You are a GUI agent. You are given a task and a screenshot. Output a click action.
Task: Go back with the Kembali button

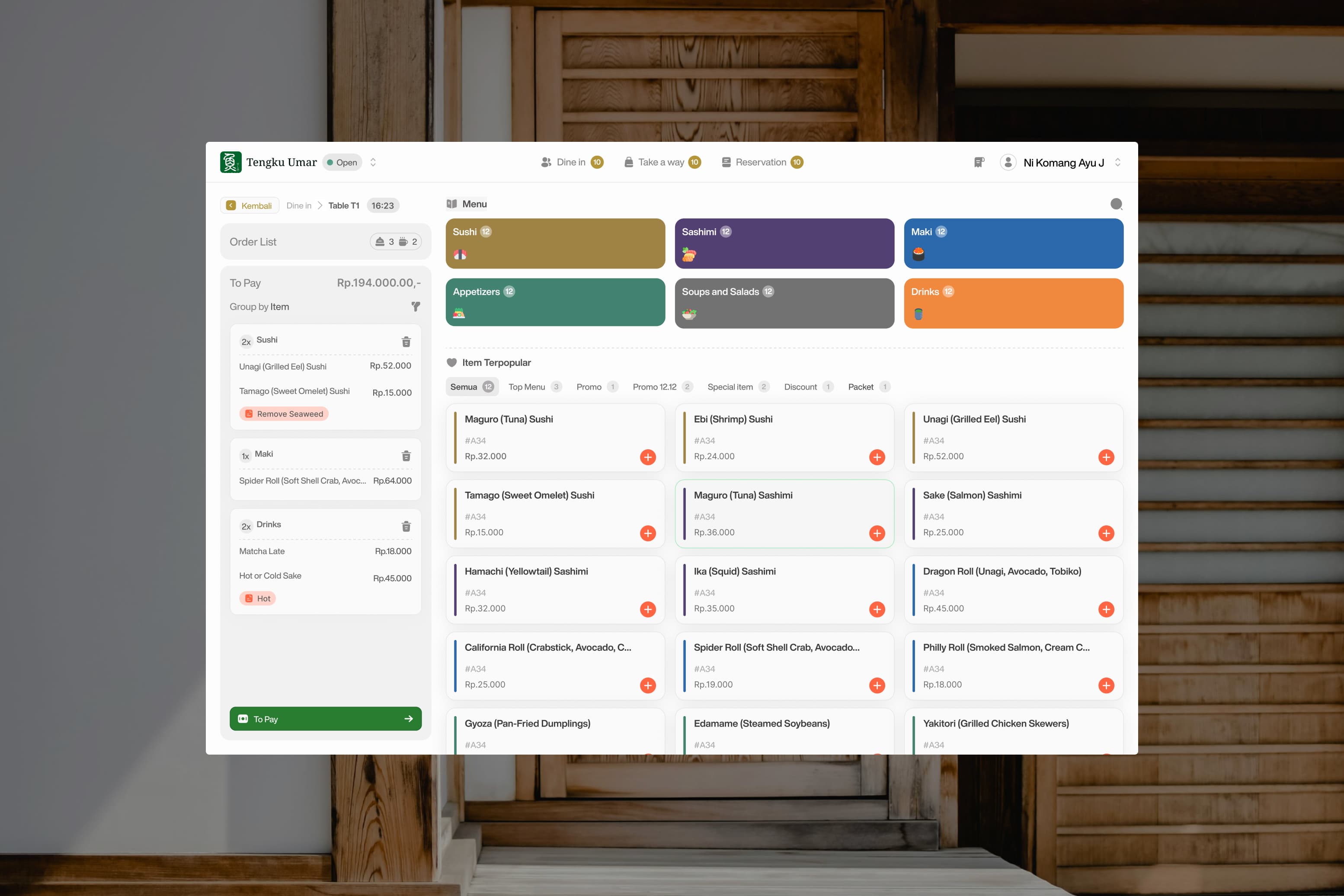250,206
